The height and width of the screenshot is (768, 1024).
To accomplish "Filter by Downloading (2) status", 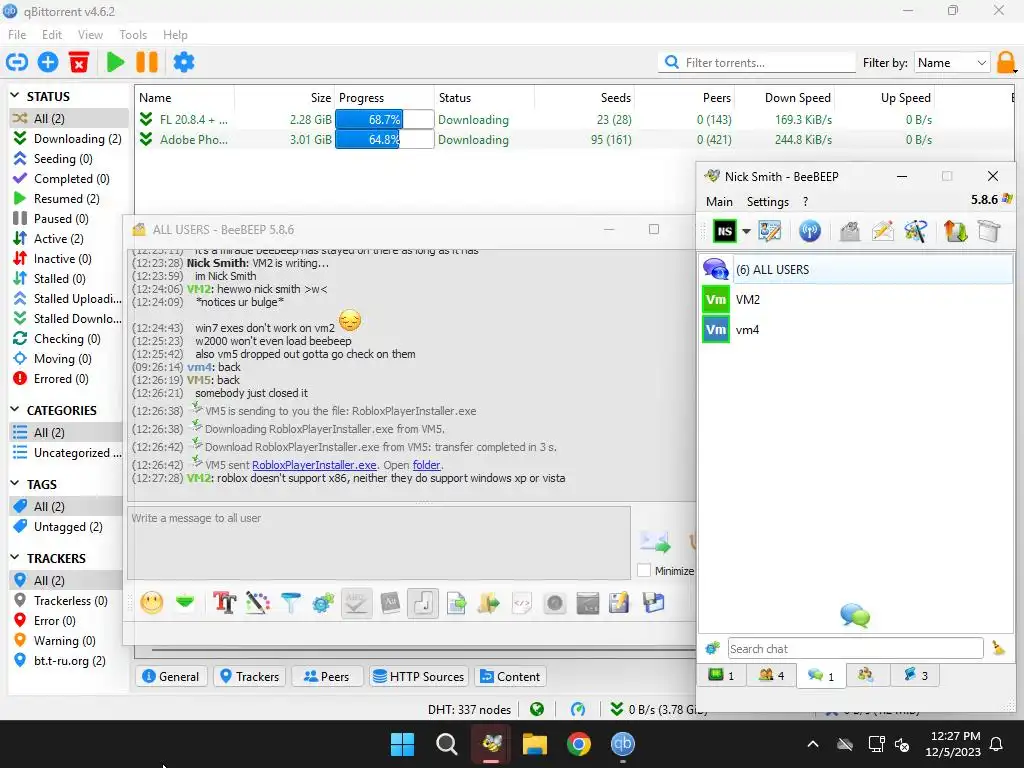I will [x=68, y=138].
